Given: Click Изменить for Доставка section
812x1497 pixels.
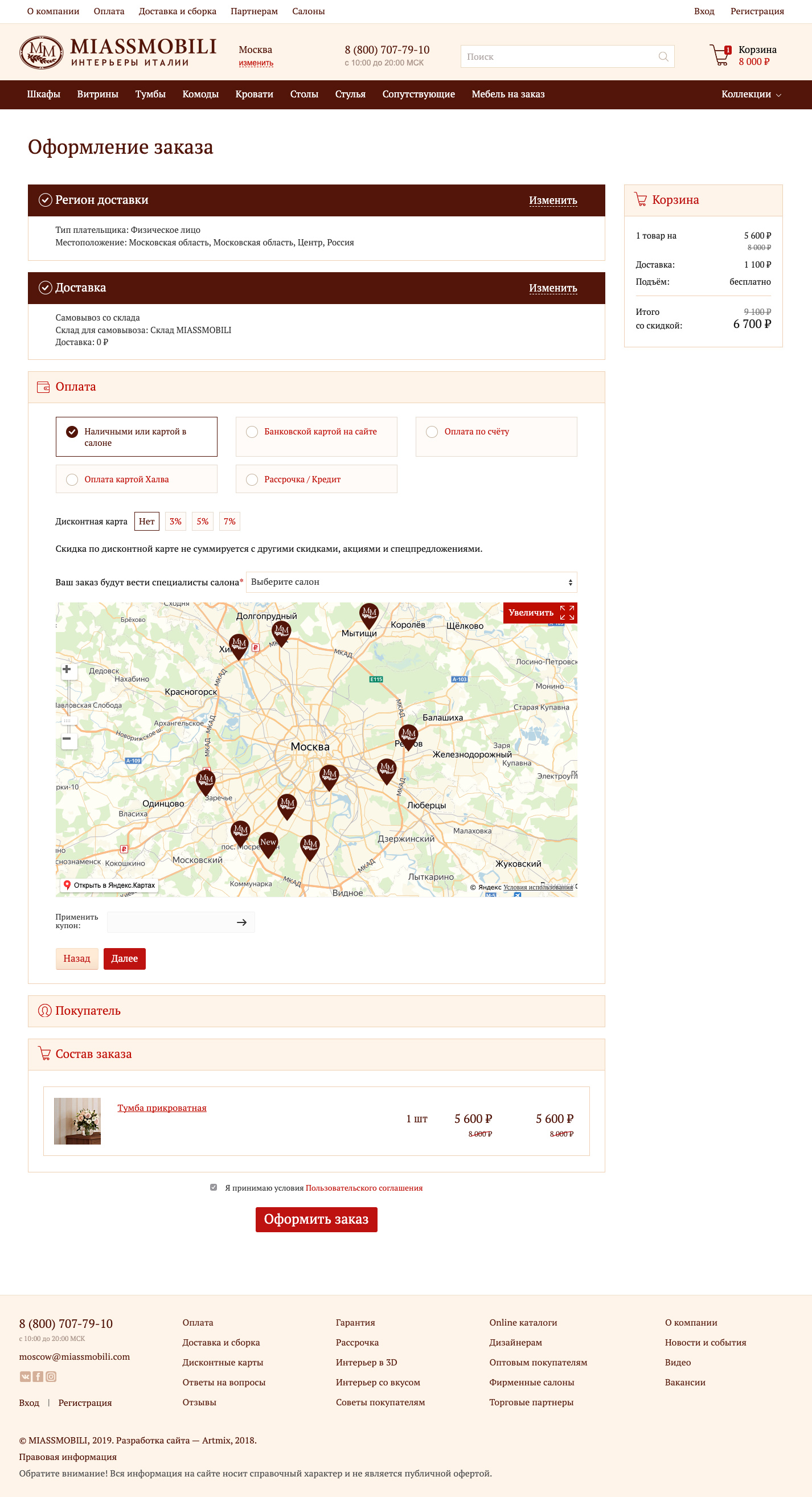Looking at the screenshot, I should (553, 288).
